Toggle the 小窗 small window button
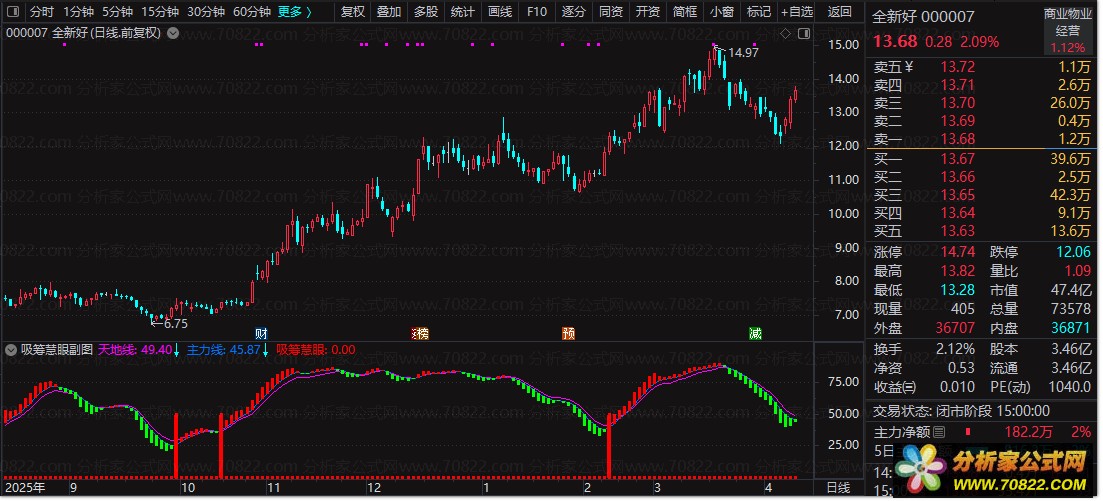This screenshot has height=501, width=1103. 721,11
